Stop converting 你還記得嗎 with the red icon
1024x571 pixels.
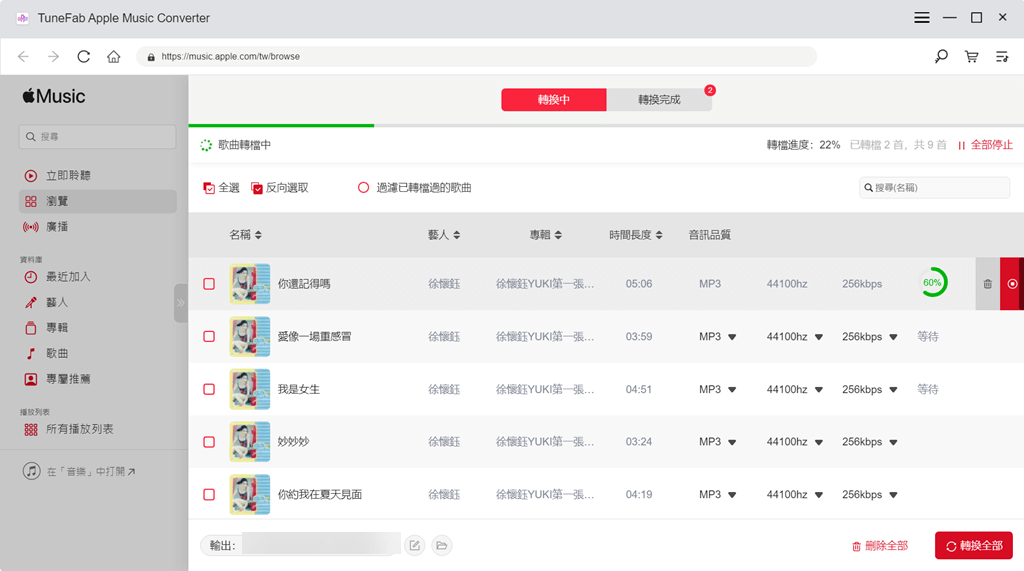click(x=1012, y=284)
